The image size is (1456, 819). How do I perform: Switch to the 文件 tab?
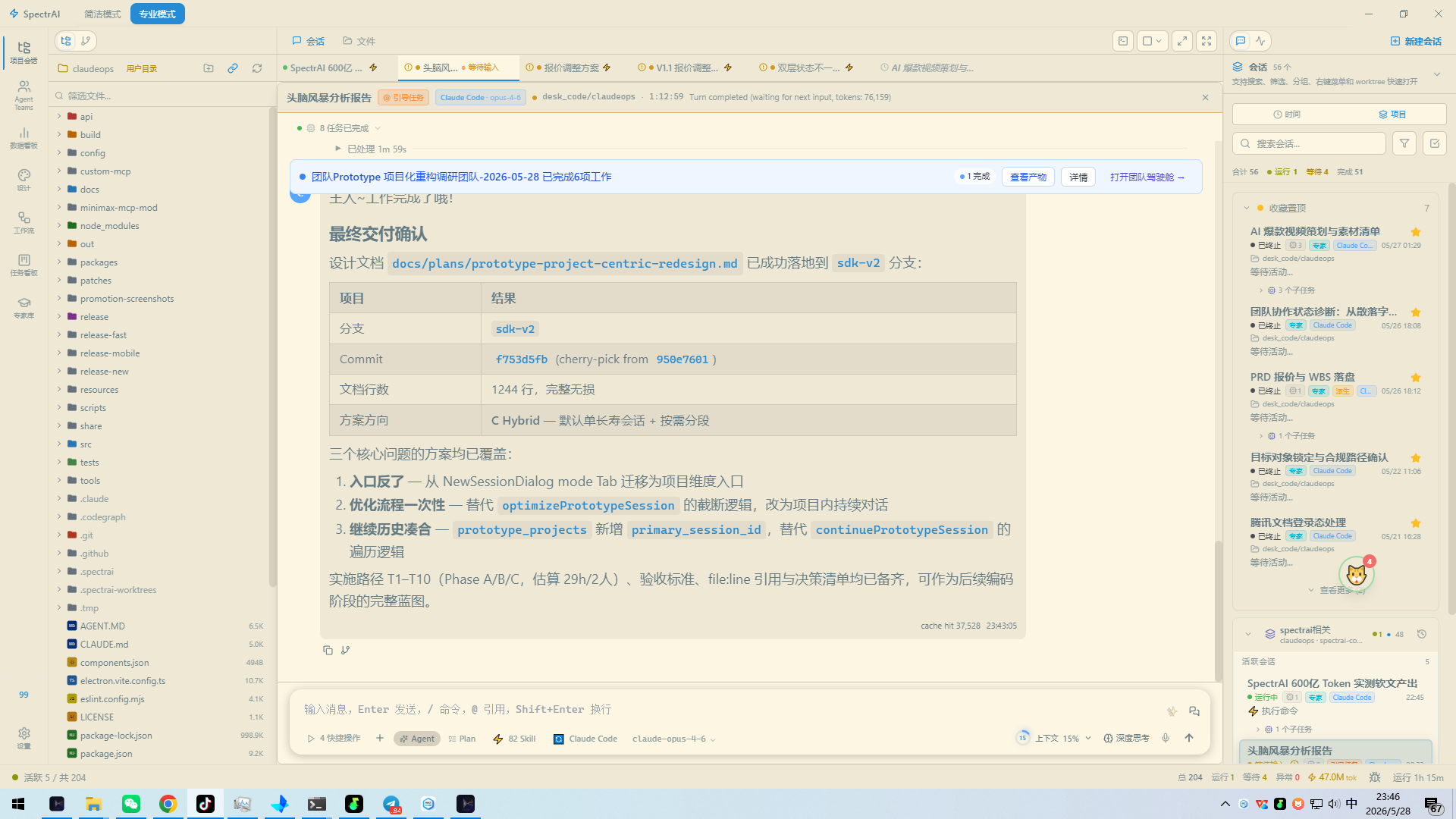[x=359, y=41]
